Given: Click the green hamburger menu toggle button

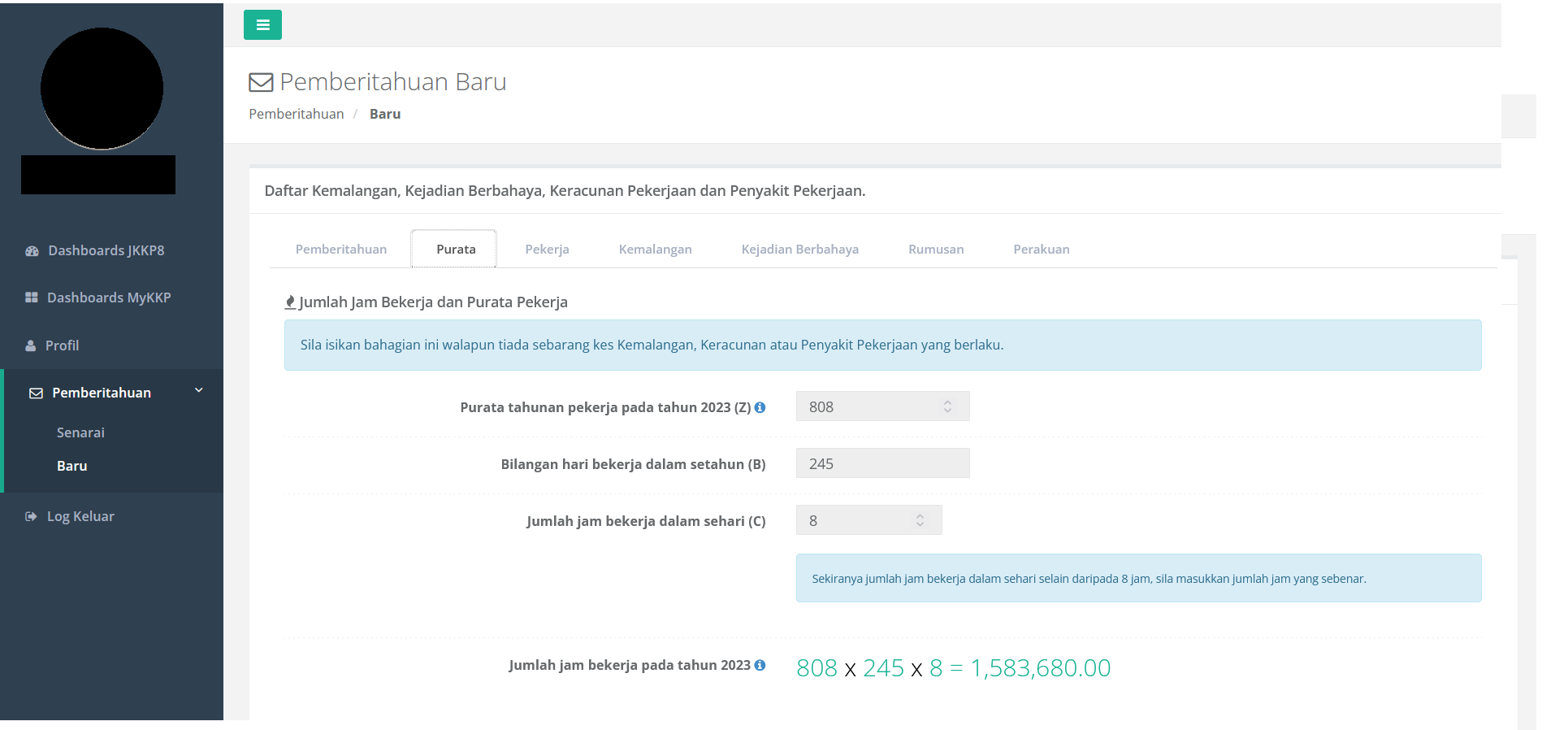Looking at the screenshot, I should 262,25.
